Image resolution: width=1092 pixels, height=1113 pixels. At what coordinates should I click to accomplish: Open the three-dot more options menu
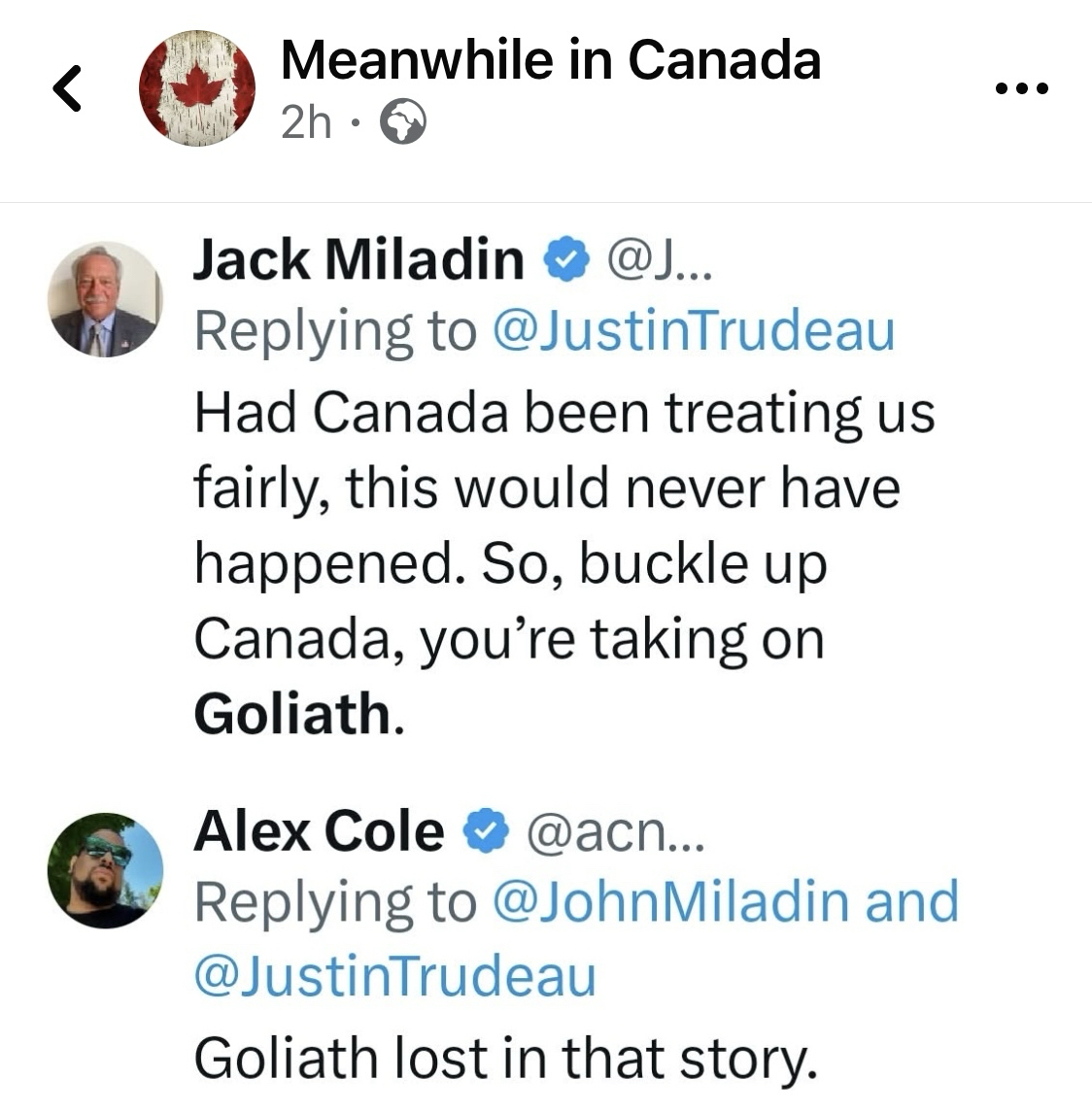click(x=1022, y=89)
